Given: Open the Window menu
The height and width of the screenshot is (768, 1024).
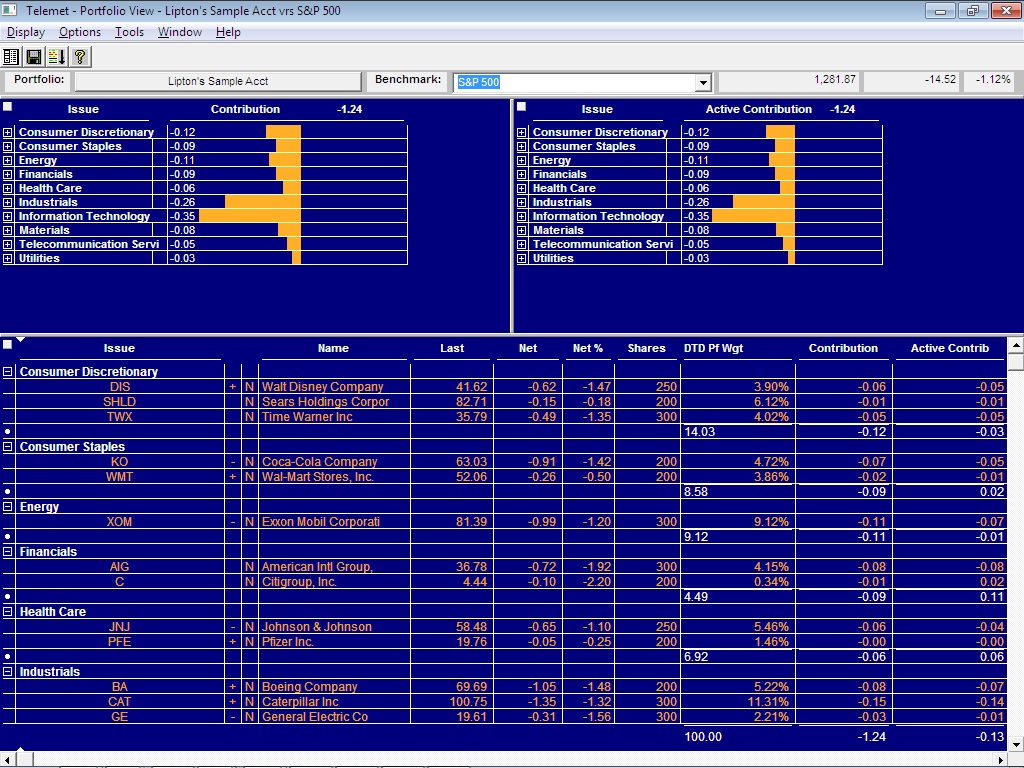Looking at the screenshot, I should coord(180,32).
